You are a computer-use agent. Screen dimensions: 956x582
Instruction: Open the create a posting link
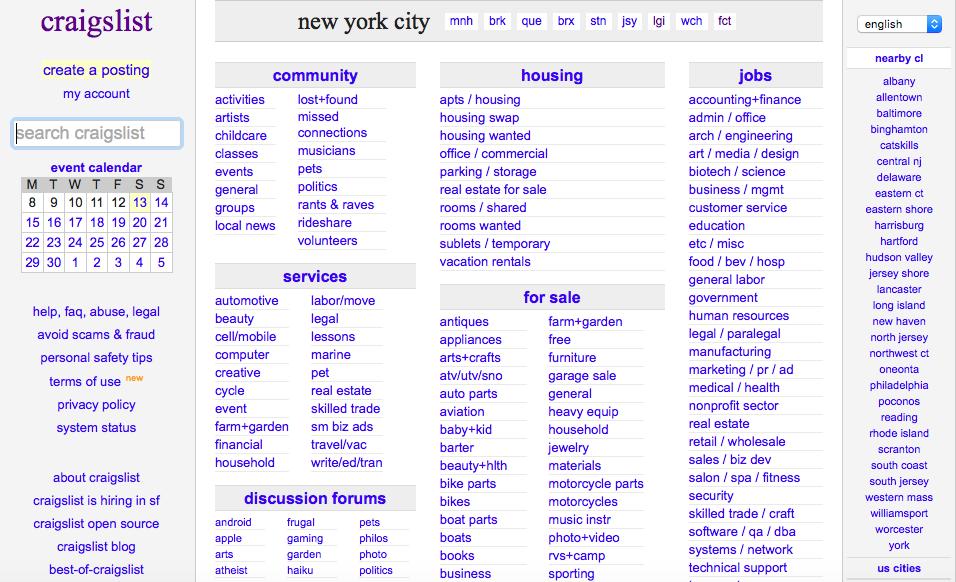click(x=96, y=70)
